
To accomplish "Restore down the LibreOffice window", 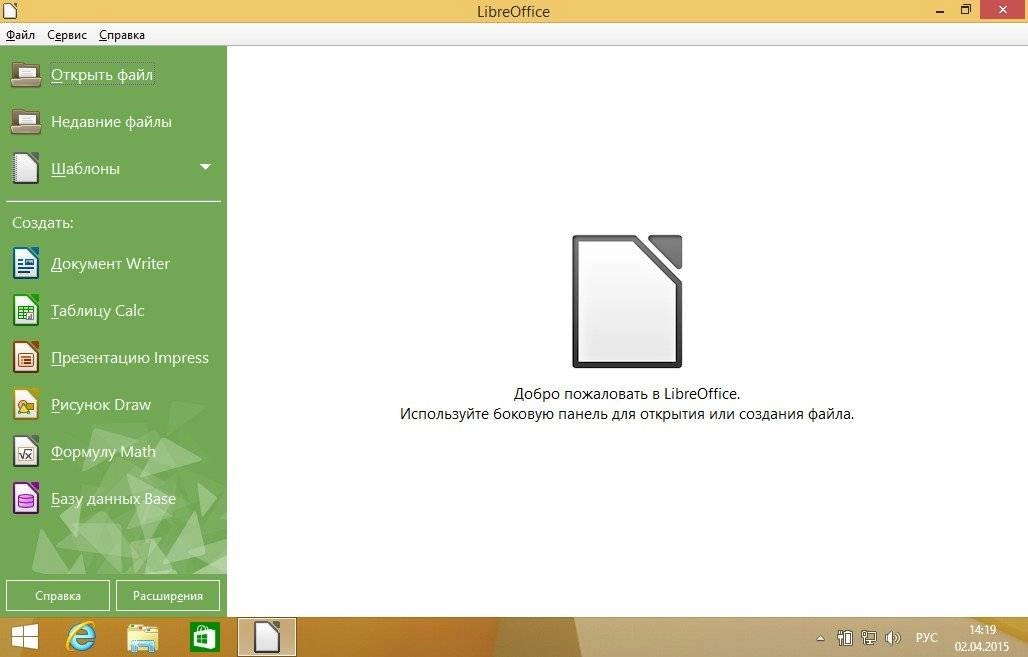I will (966, 10).
